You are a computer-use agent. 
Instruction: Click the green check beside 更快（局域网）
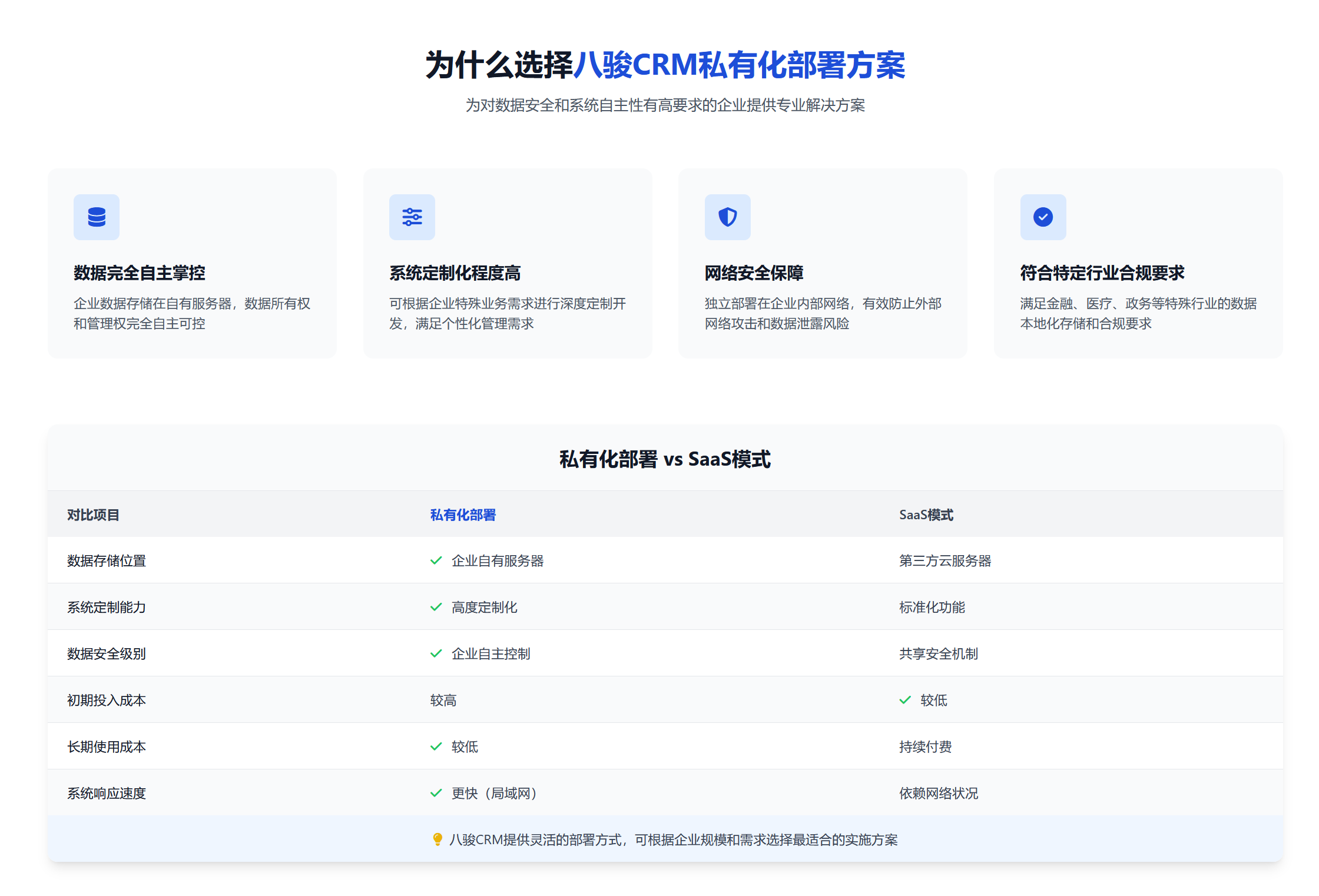[436, 793]
